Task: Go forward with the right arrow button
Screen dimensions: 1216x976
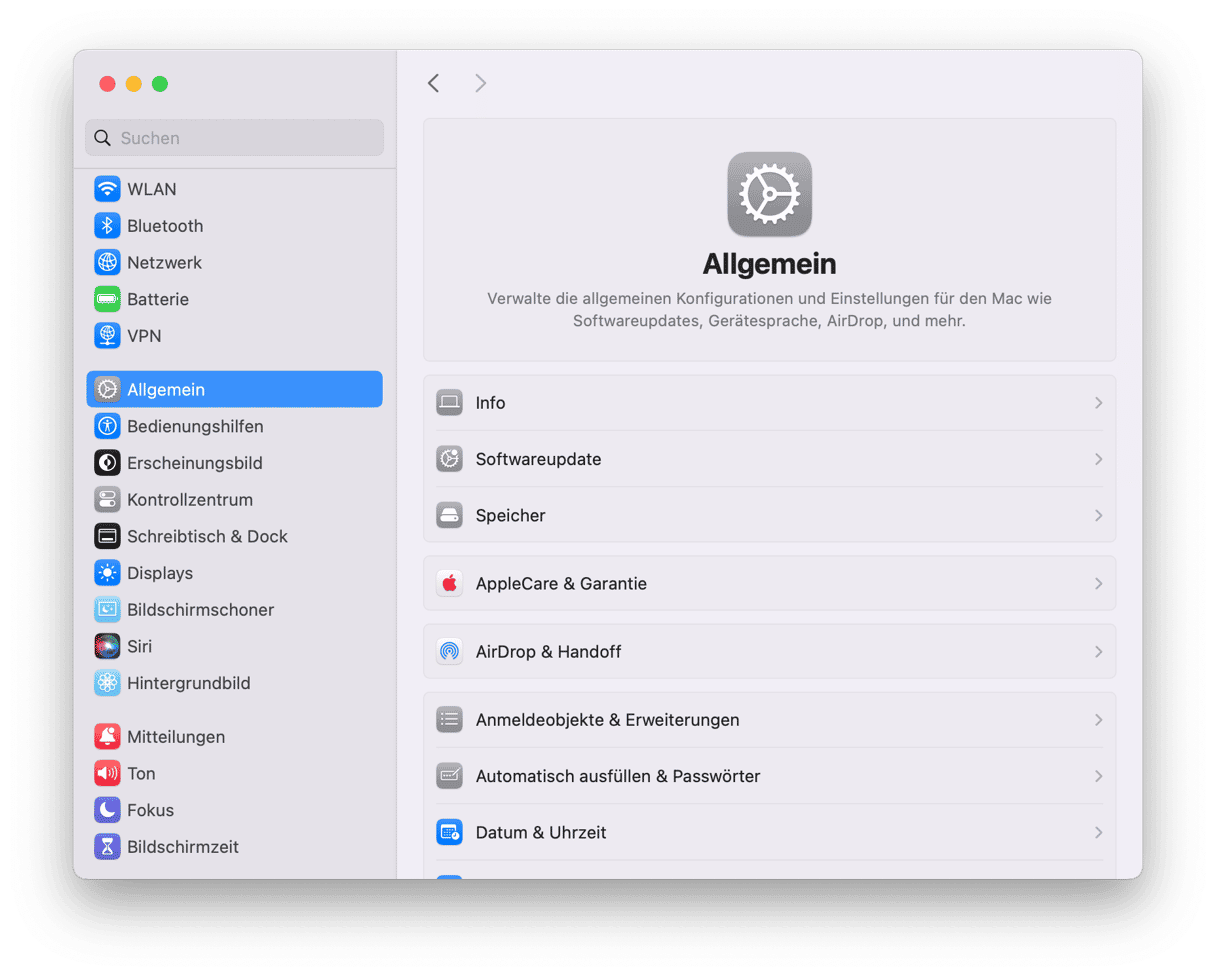Action: point(481,83)
